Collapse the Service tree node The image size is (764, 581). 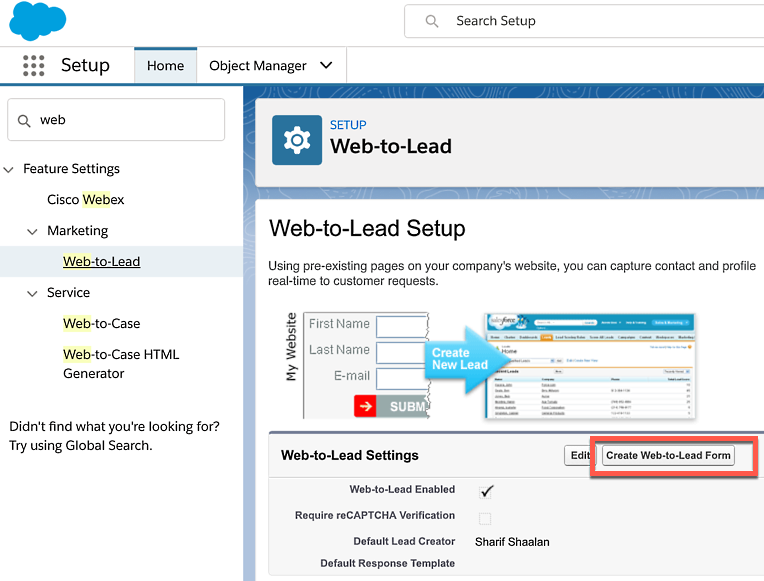click(x=32, y=293)
